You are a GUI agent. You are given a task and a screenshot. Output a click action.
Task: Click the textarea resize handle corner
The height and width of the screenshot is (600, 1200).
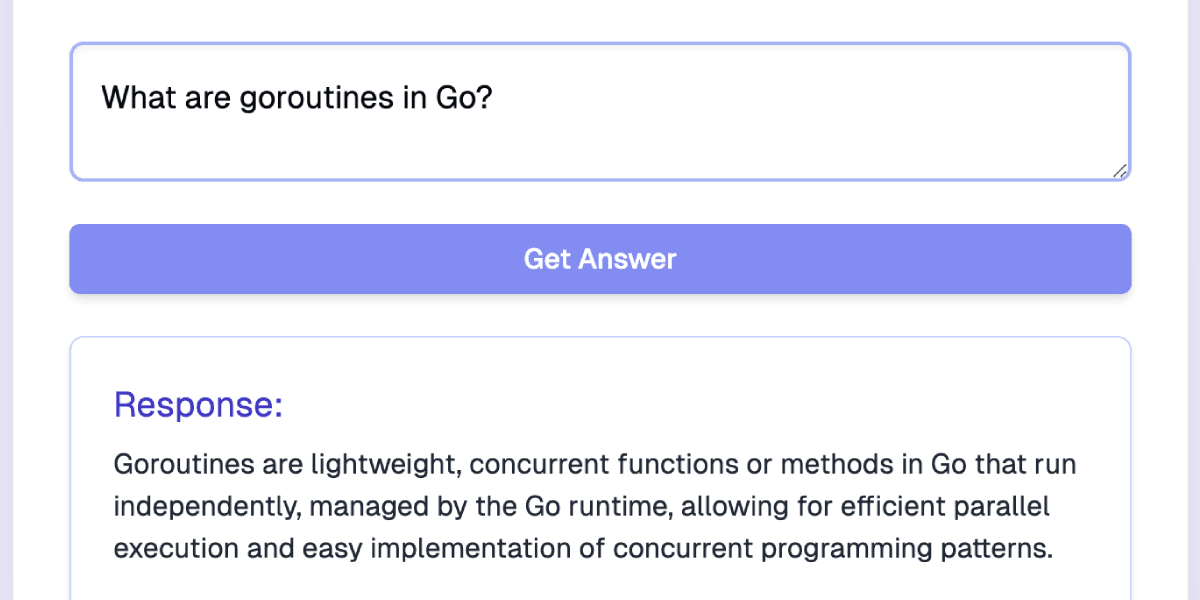1120,171
